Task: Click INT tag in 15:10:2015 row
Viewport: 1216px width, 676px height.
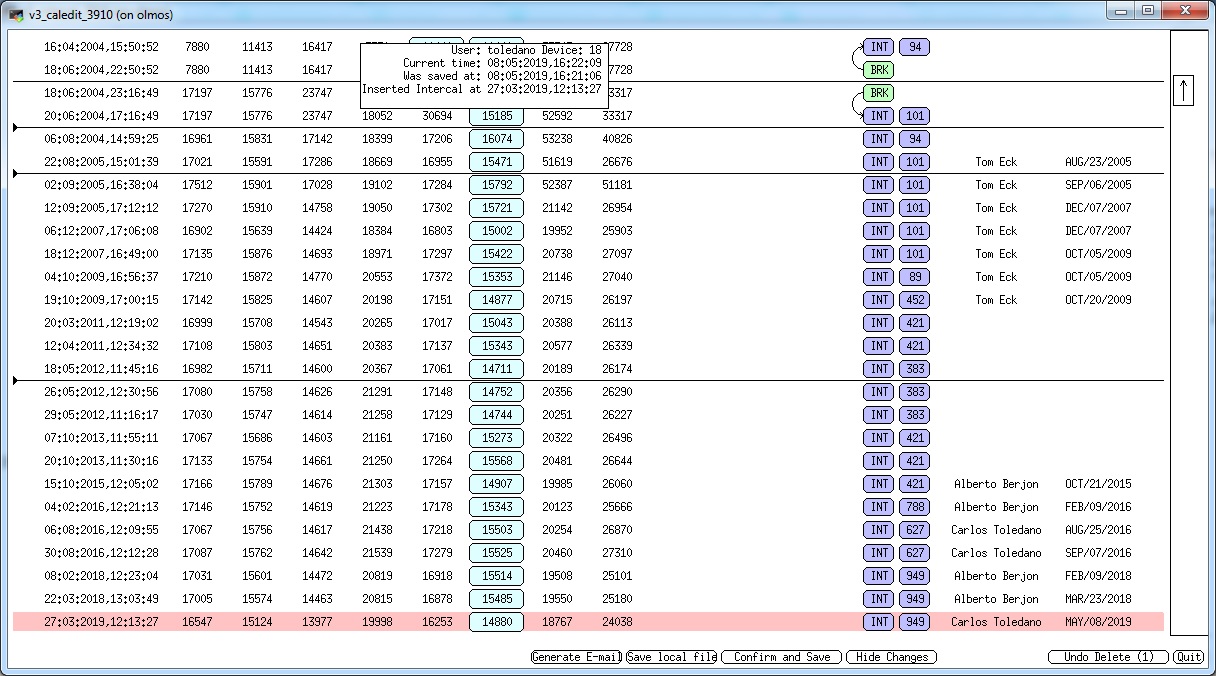Action: click(879, 484)
